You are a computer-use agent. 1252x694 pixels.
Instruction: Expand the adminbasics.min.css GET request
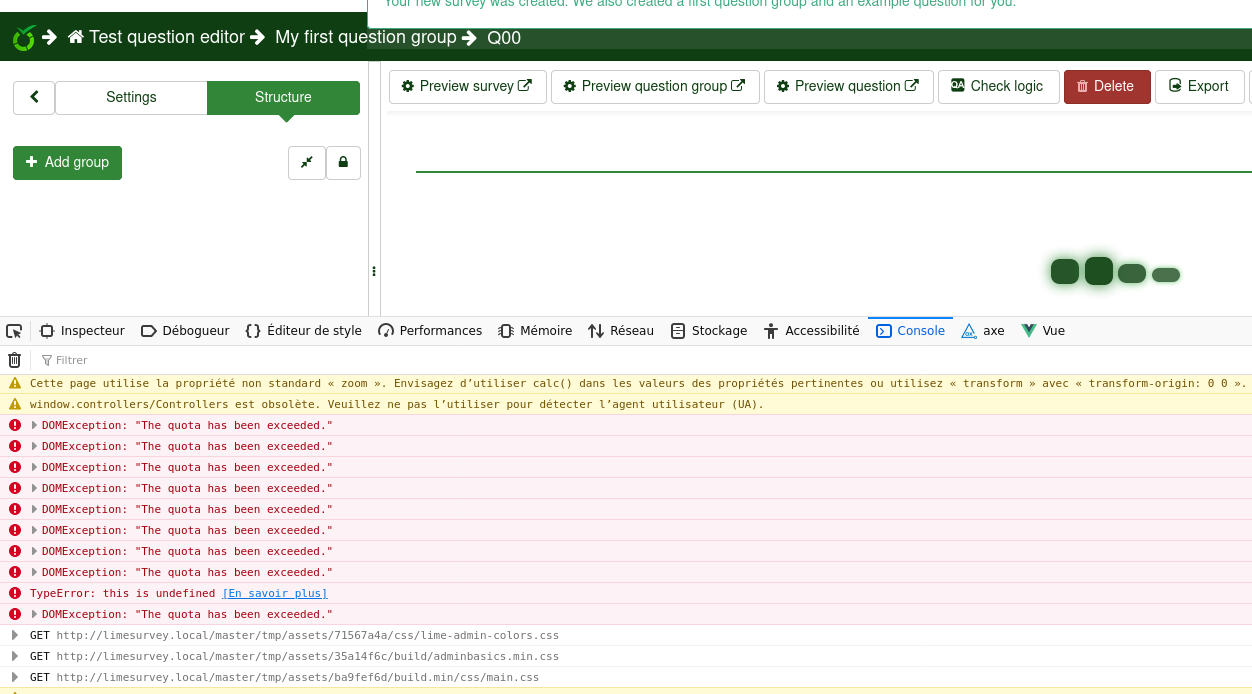coord(15,657)
